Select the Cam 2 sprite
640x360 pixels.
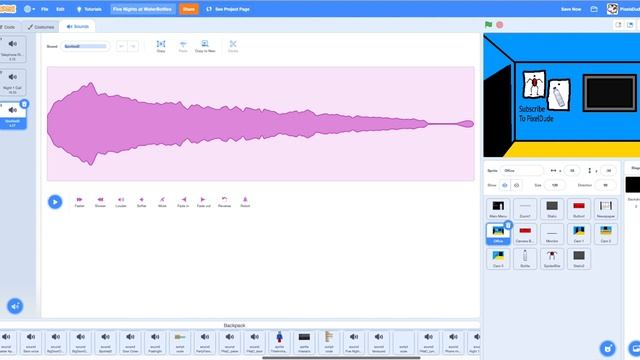pyautogui.click(x=606, y=234)
